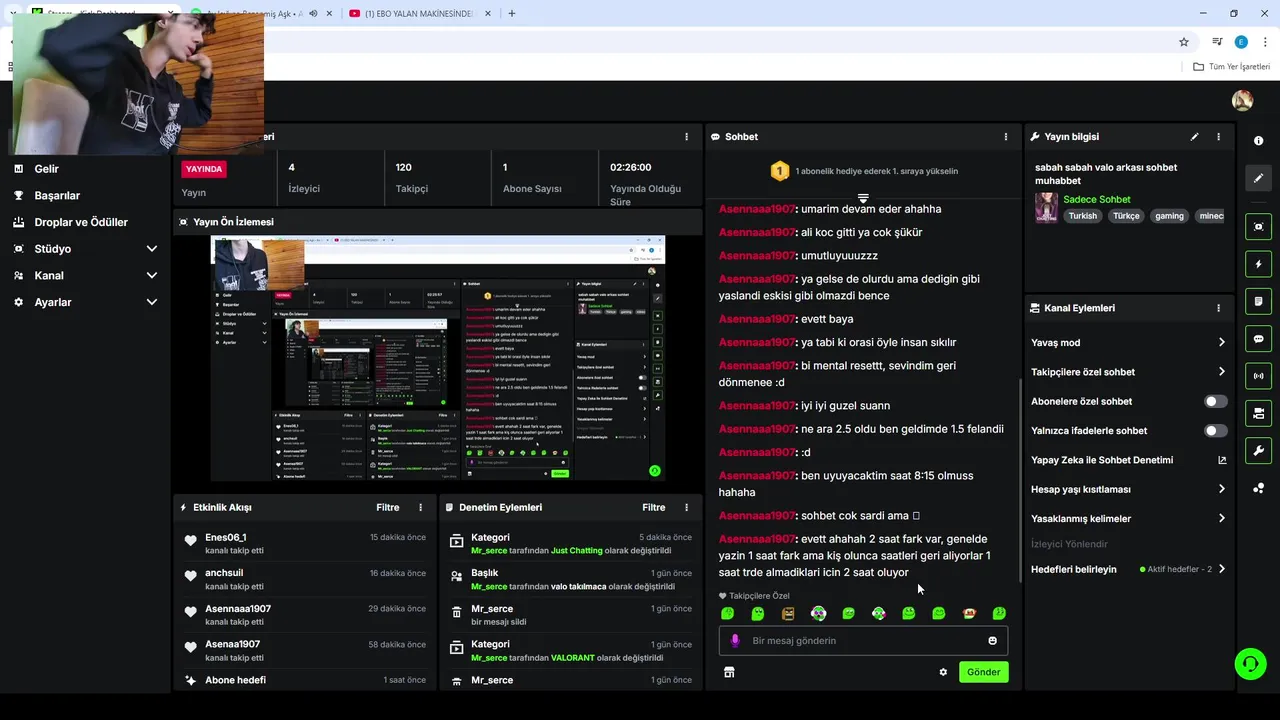Send the message with Gönder button
Screen dimensions: 1280x720
[983, 672]
